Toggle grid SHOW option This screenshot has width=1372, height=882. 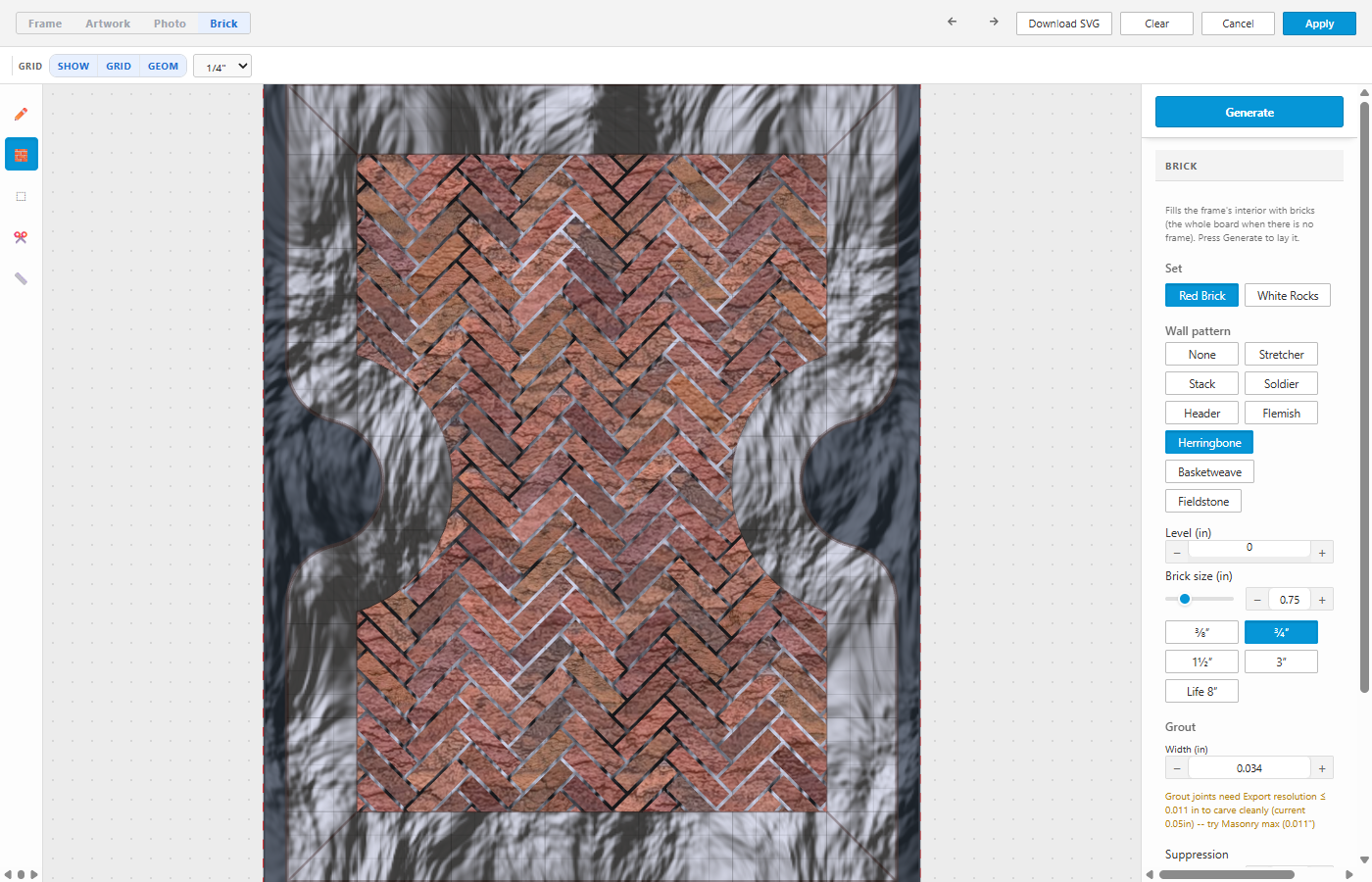(73, 67)
